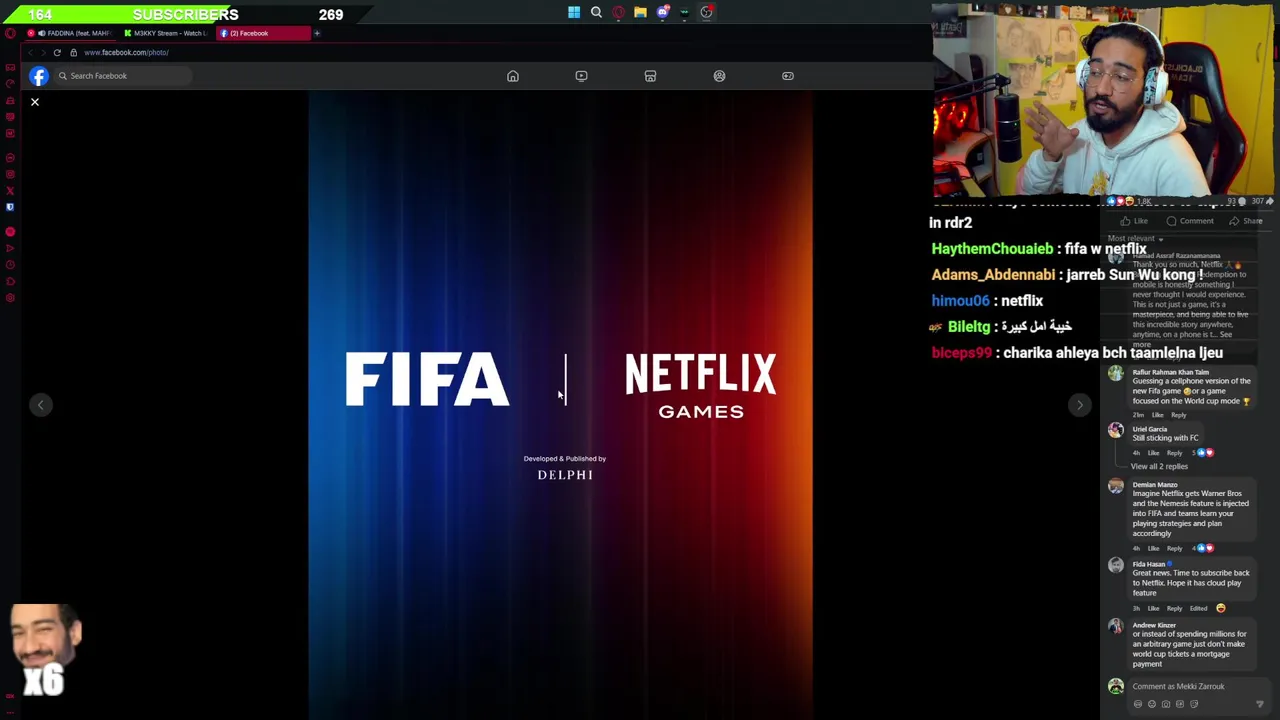
Task: Switch to the M3KKY Stream browser tab
Action: coord(166,33)
